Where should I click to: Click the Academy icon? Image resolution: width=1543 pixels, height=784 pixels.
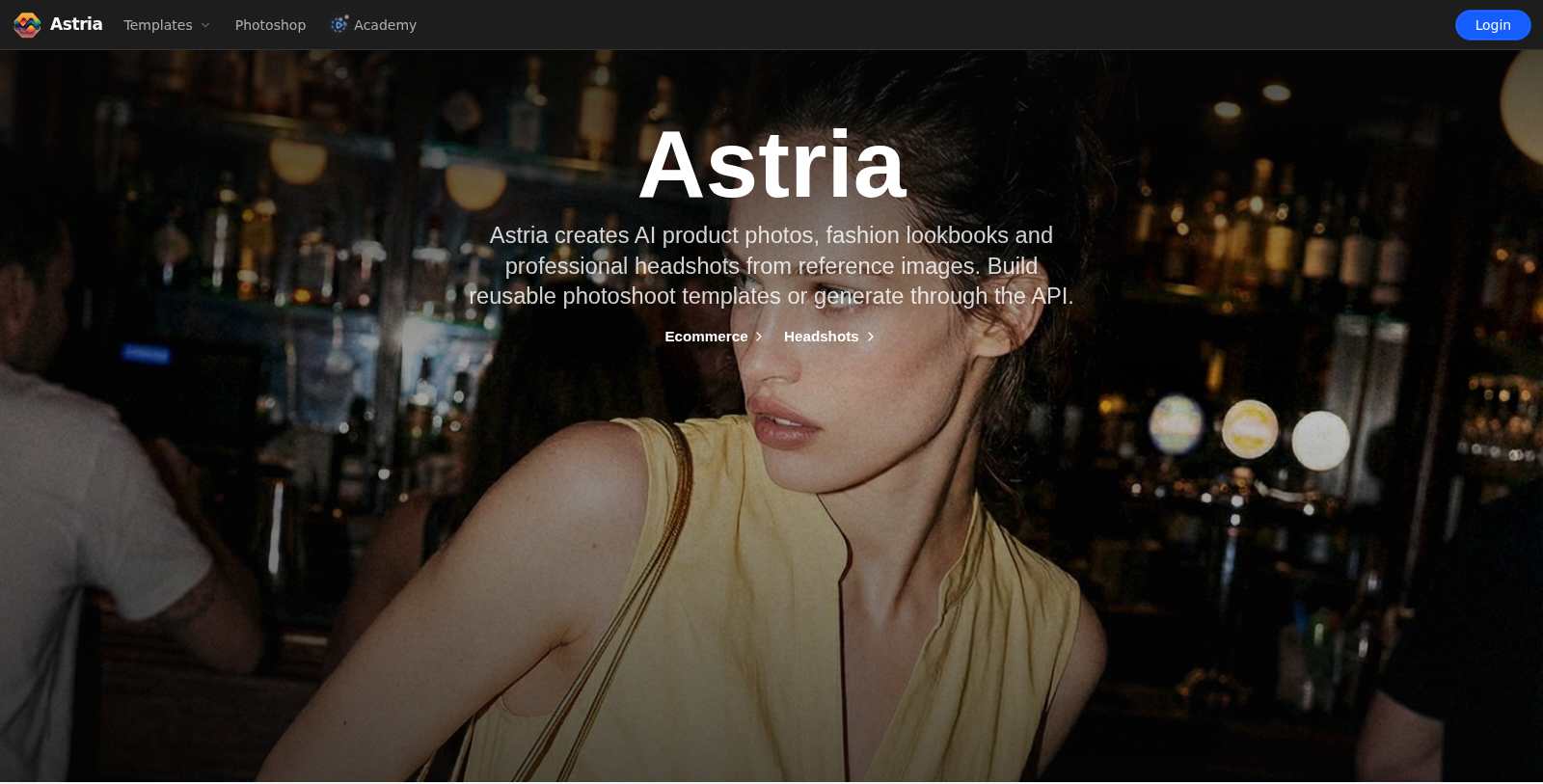tap(339, 24)
